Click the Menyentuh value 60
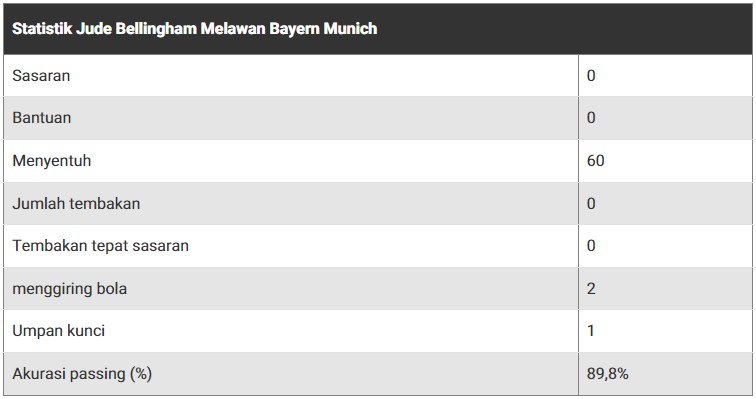Image resolution: width=756 pixels, height=399 pixels. pyautogui.click(x=595, y=160)
